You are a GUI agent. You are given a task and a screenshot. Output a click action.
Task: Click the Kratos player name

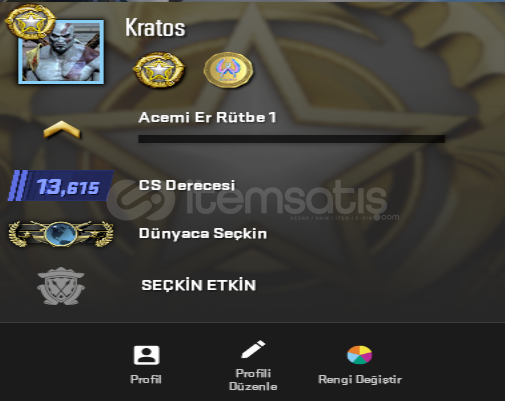coord(155,27)
